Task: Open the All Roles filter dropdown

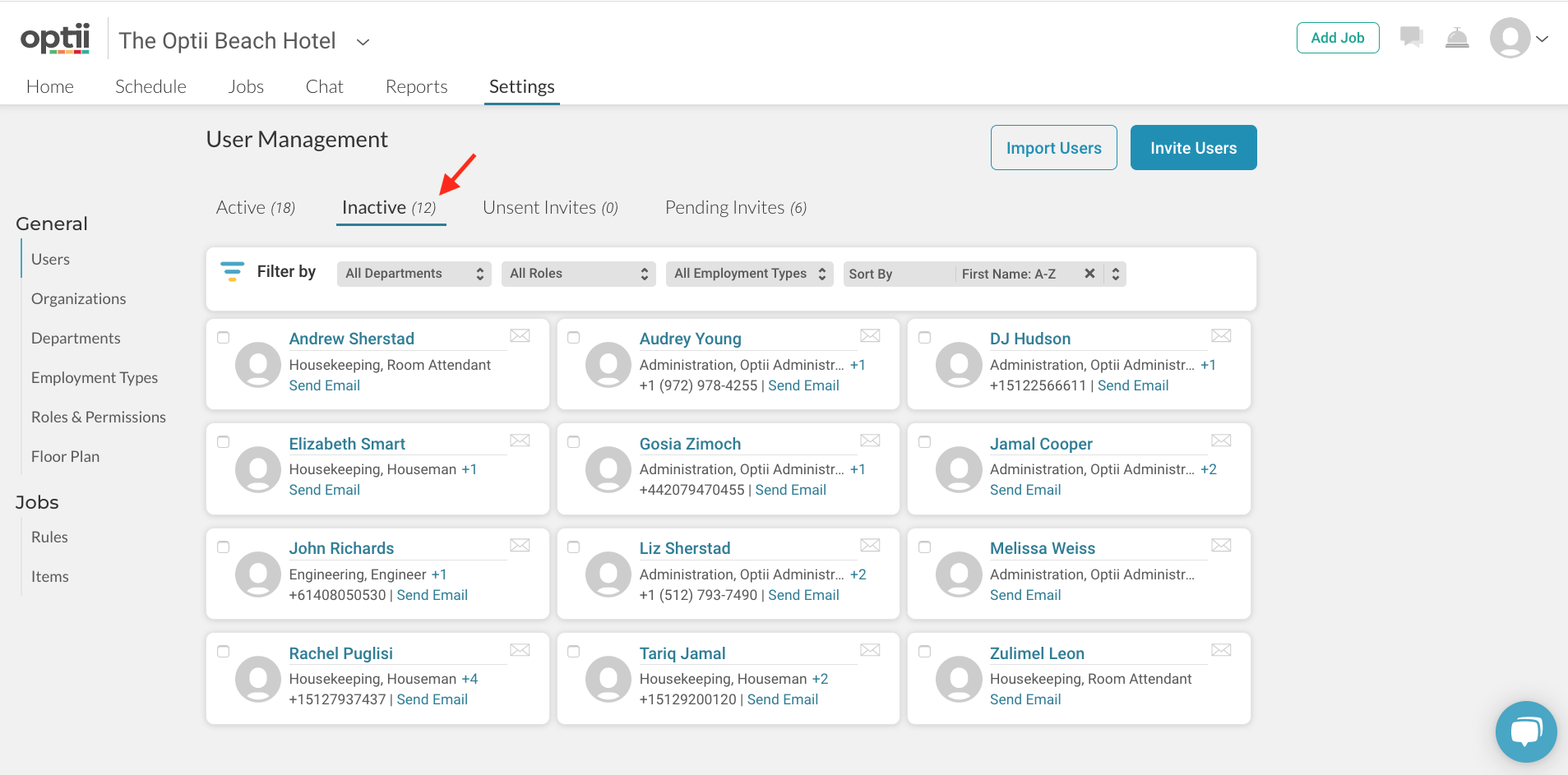Action: tap(579, 274)
